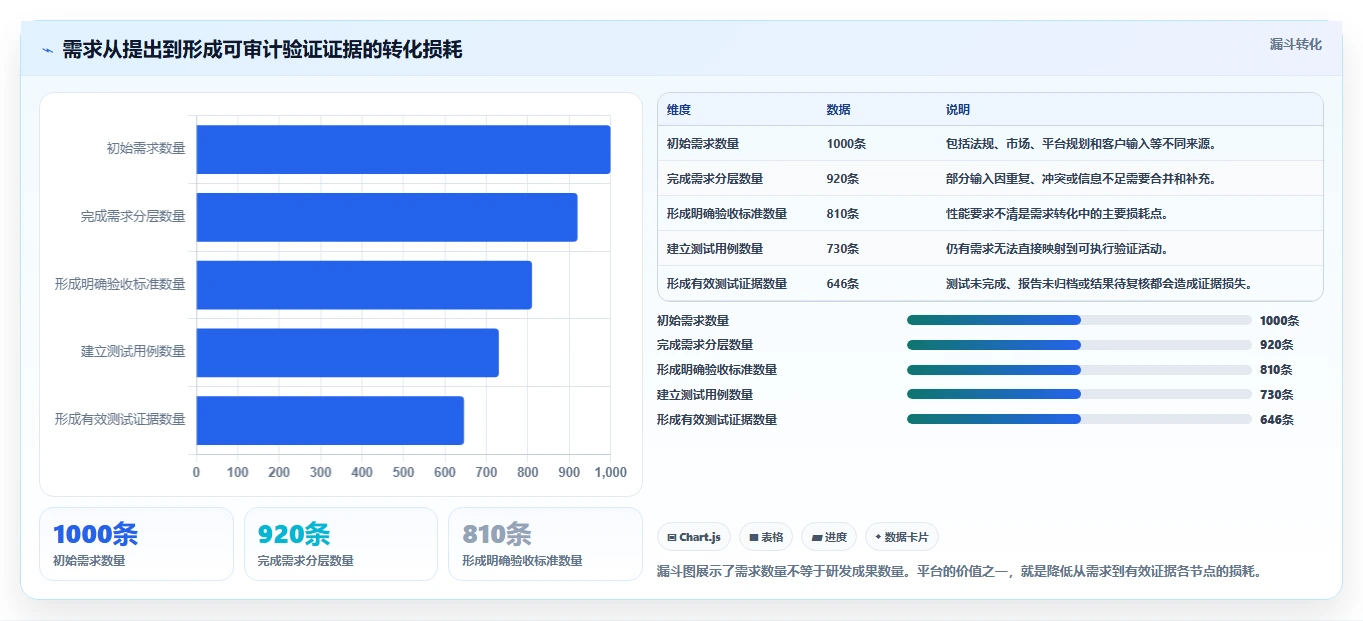Click the 形成明确验收标准数量 table row label

point(727,214)
